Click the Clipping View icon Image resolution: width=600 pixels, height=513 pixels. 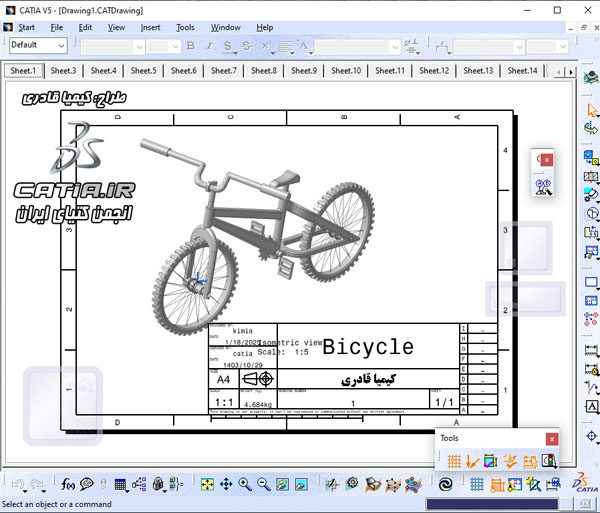click(592, 213)
